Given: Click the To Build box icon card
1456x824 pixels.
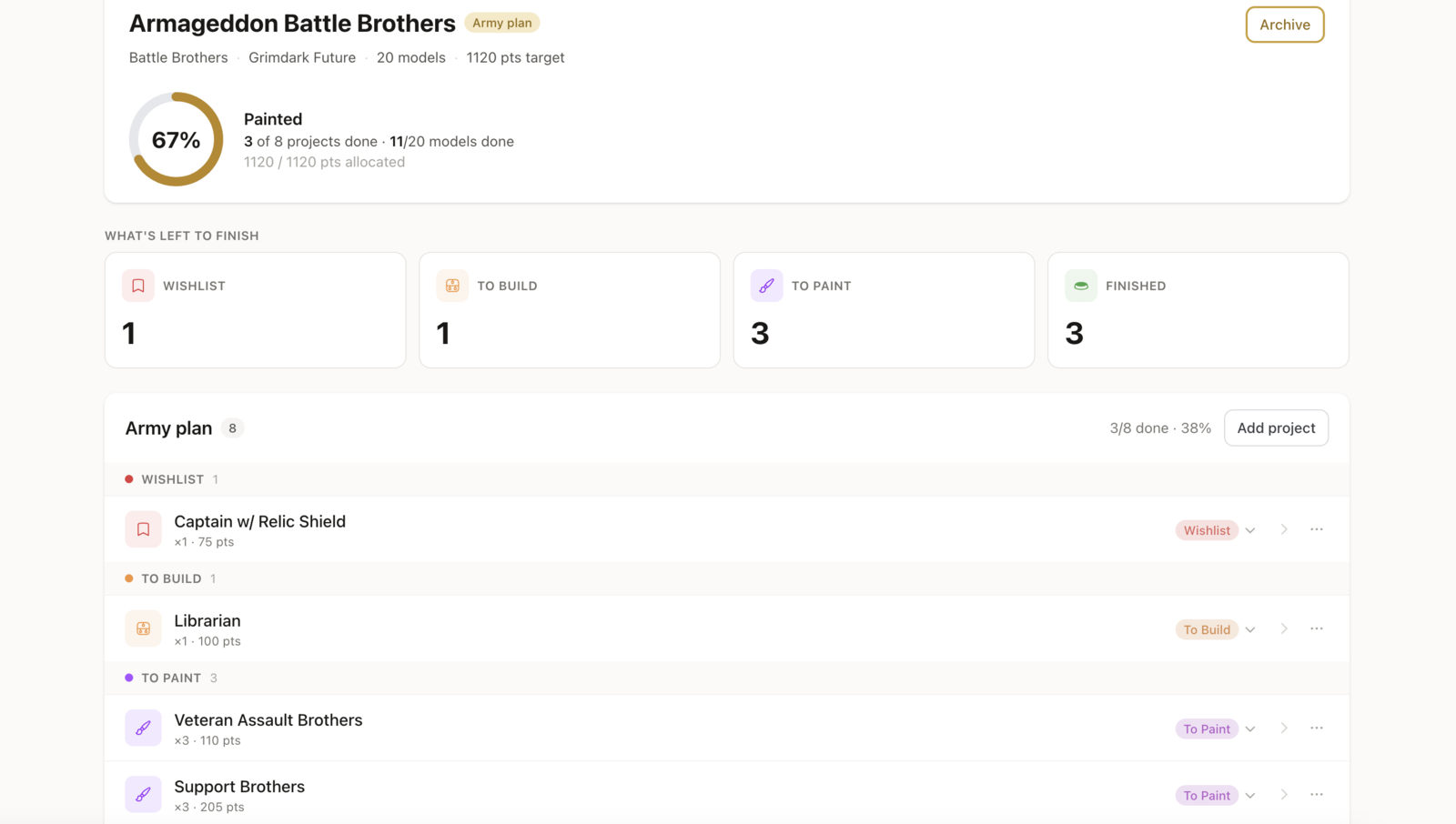Looking at the screenshot, I should pos(452,286).
